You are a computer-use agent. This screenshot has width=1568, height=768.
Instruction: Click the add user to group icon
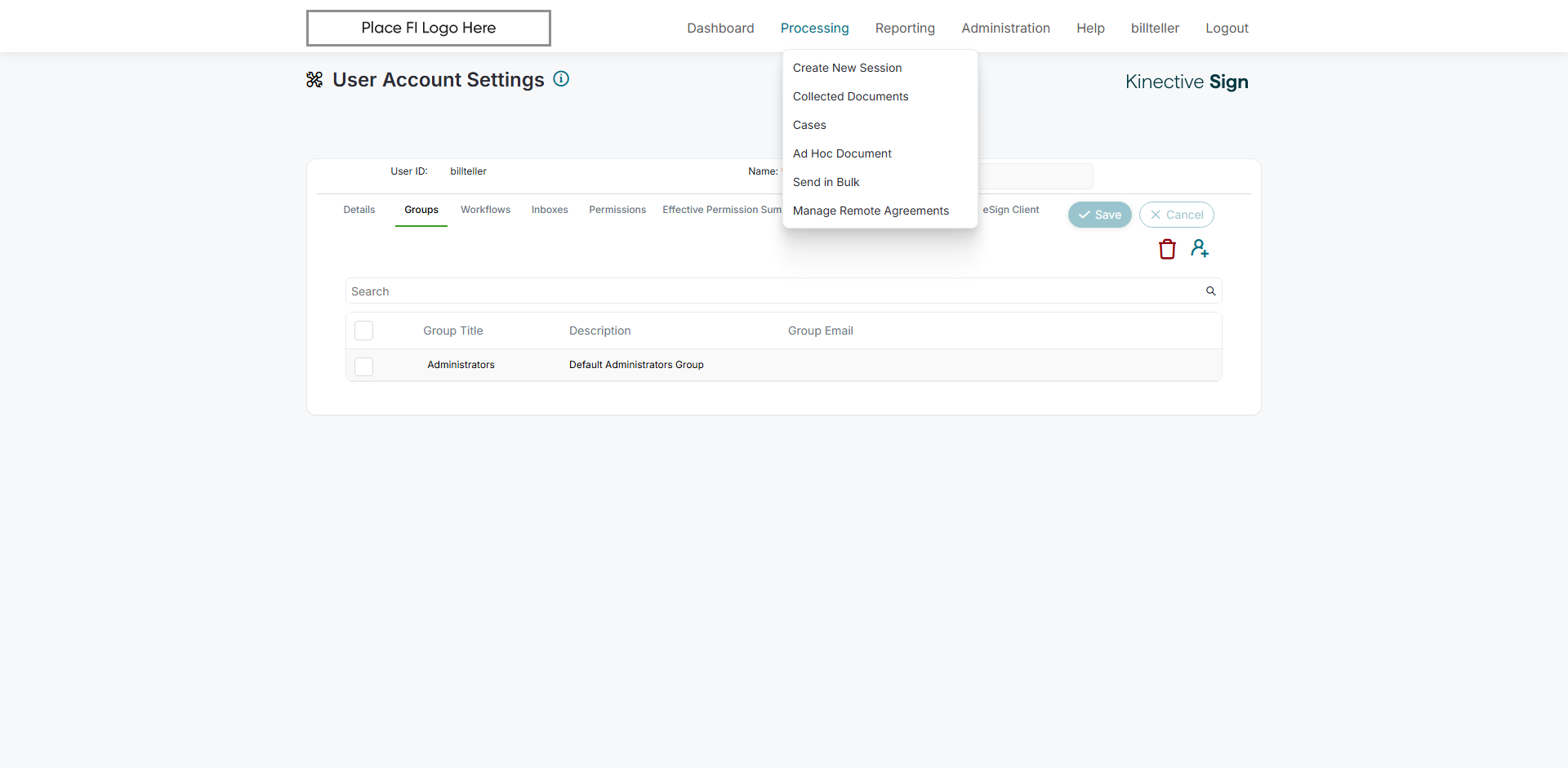tap(1199, 248)
